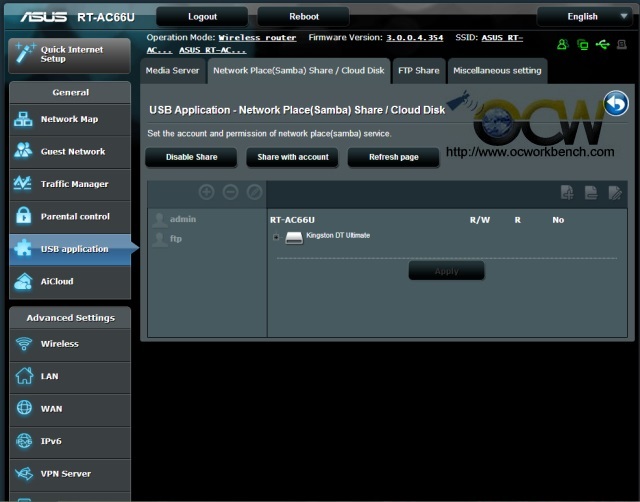This screenshot has height=502, width=640.
Task: Click the printer status icon
Action: coord(622,44)
